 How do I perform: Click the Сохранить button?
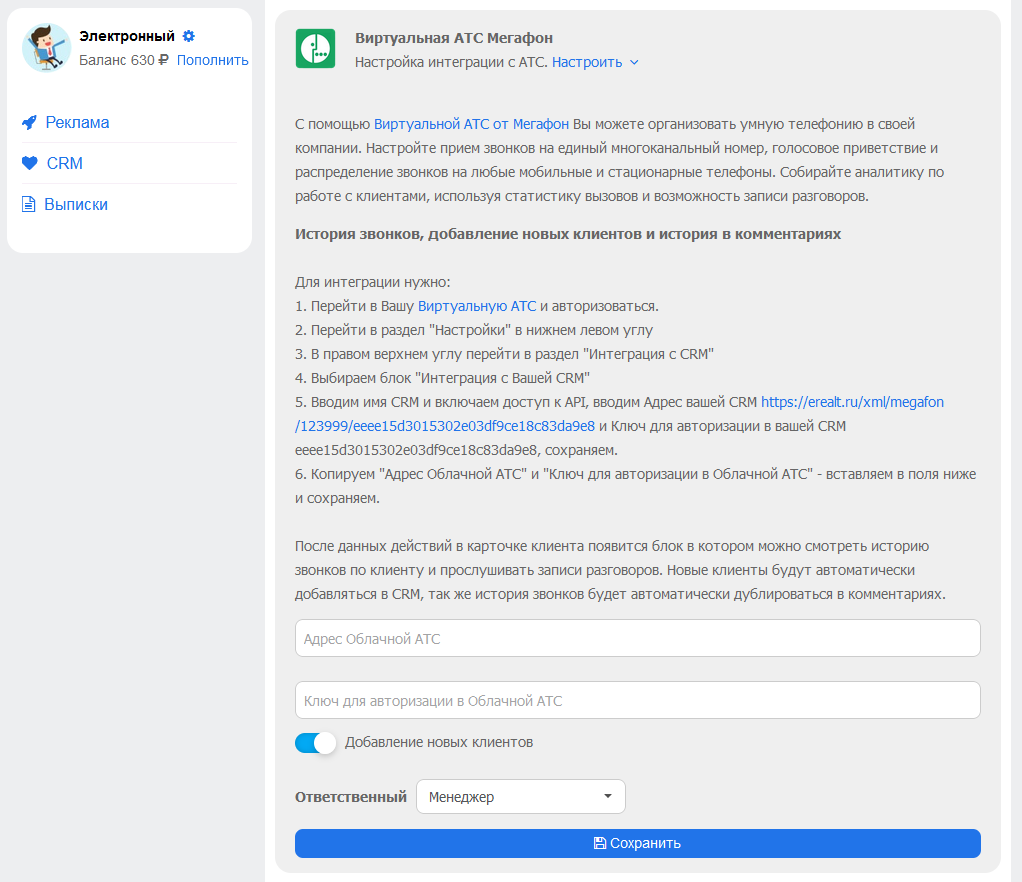637,844
